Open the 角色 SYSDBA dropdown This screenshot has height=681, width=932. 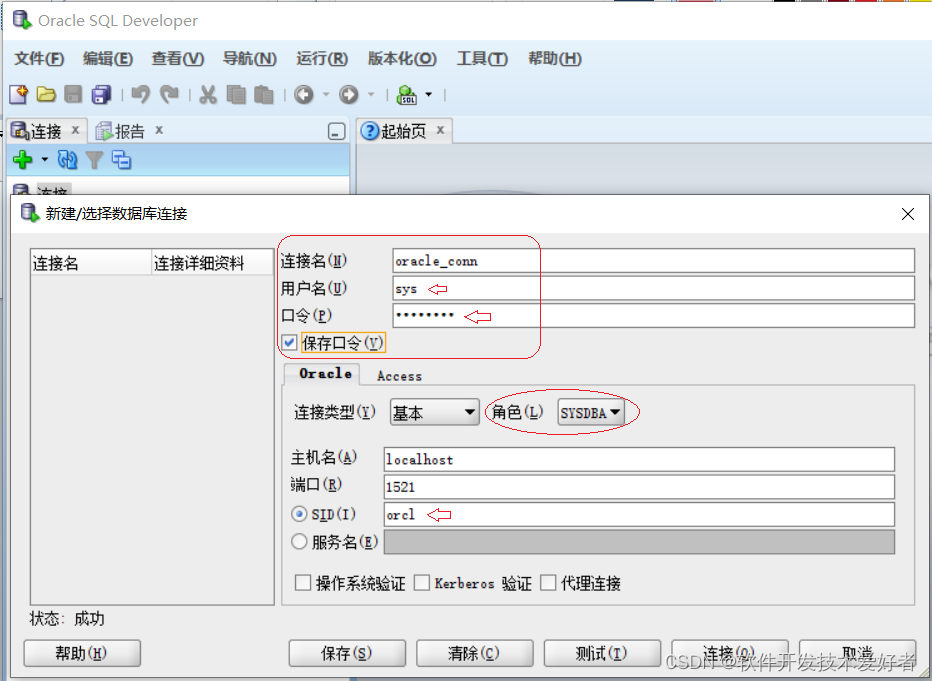(591, 412)
